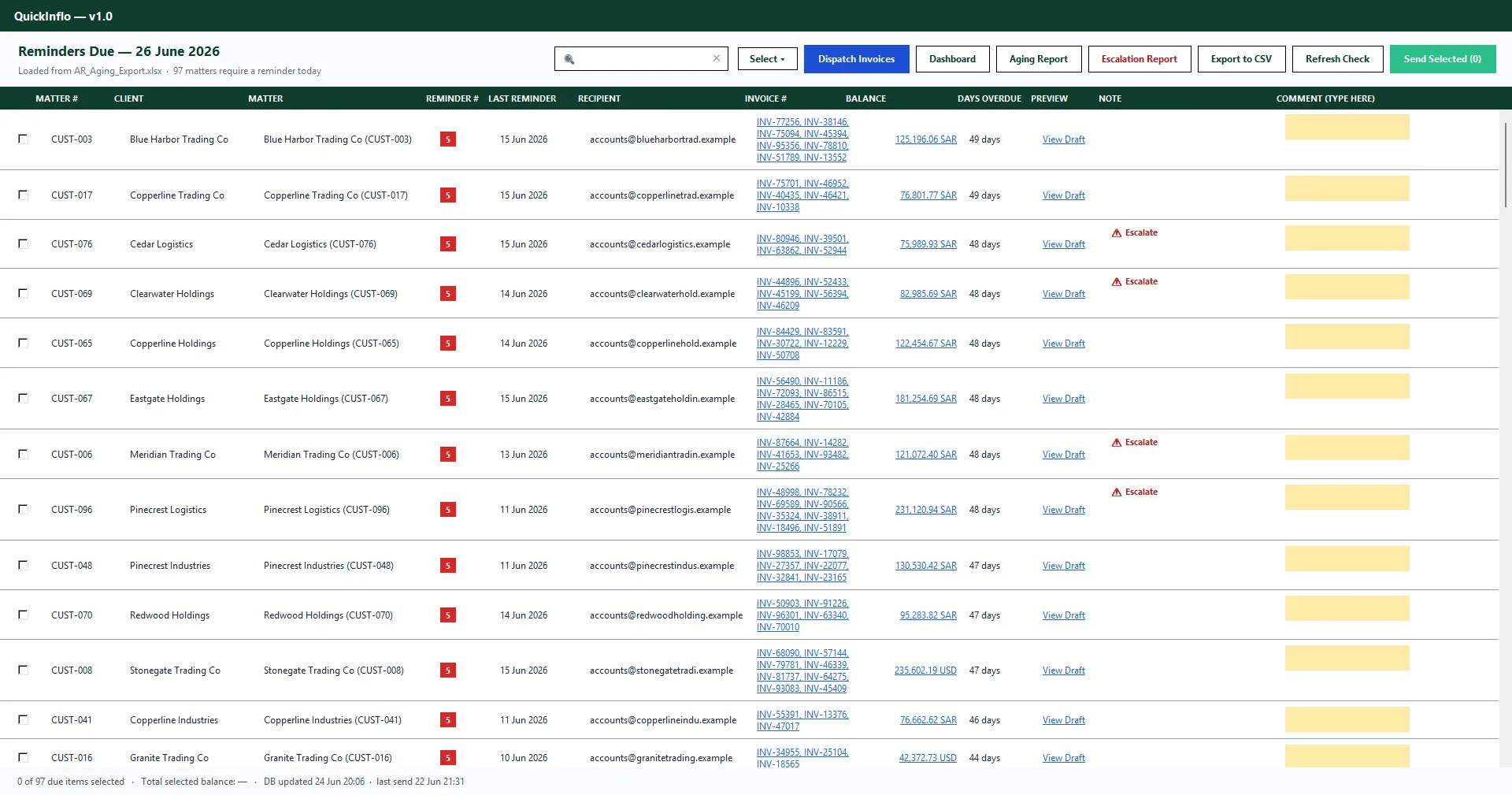Click the Matter # column header
Screen dimensions: 1512x795
tap(57, 98)
